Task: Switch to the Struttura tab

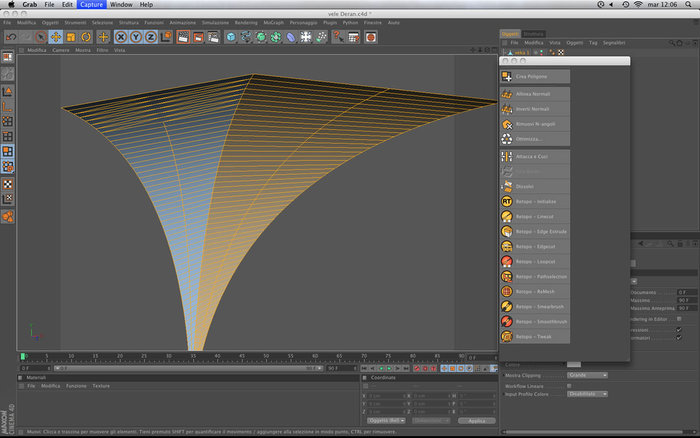Action: (x=533, y=34)
